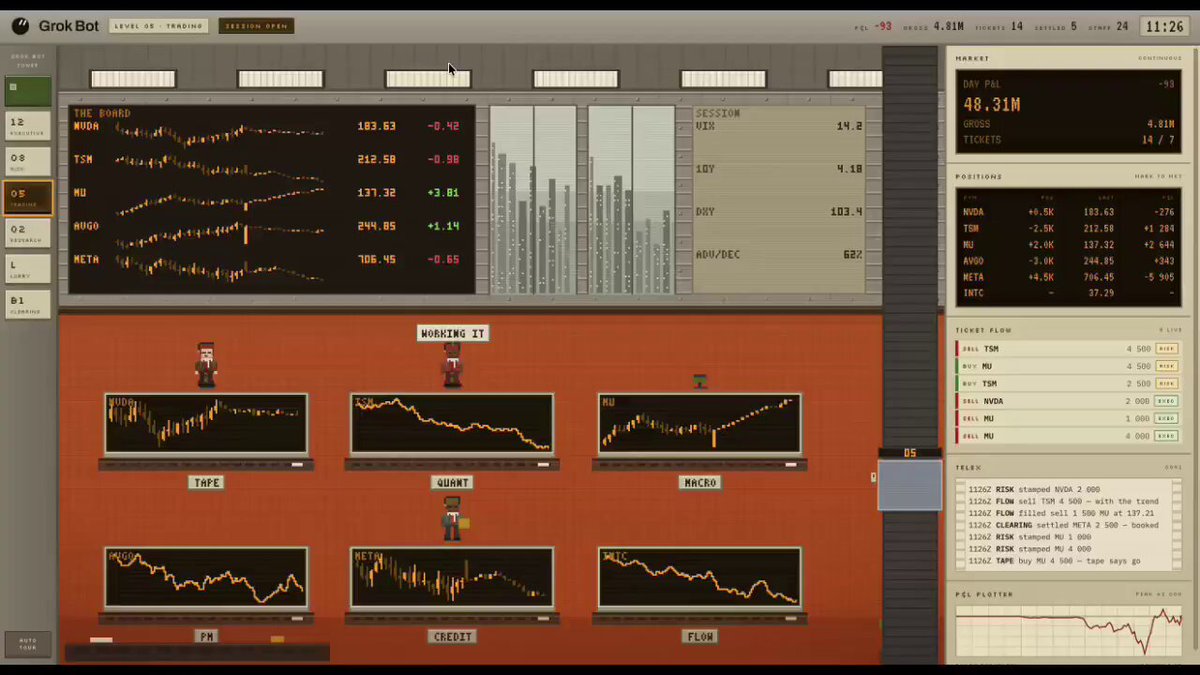Click the DXY value 103.4

pos(846,212)
